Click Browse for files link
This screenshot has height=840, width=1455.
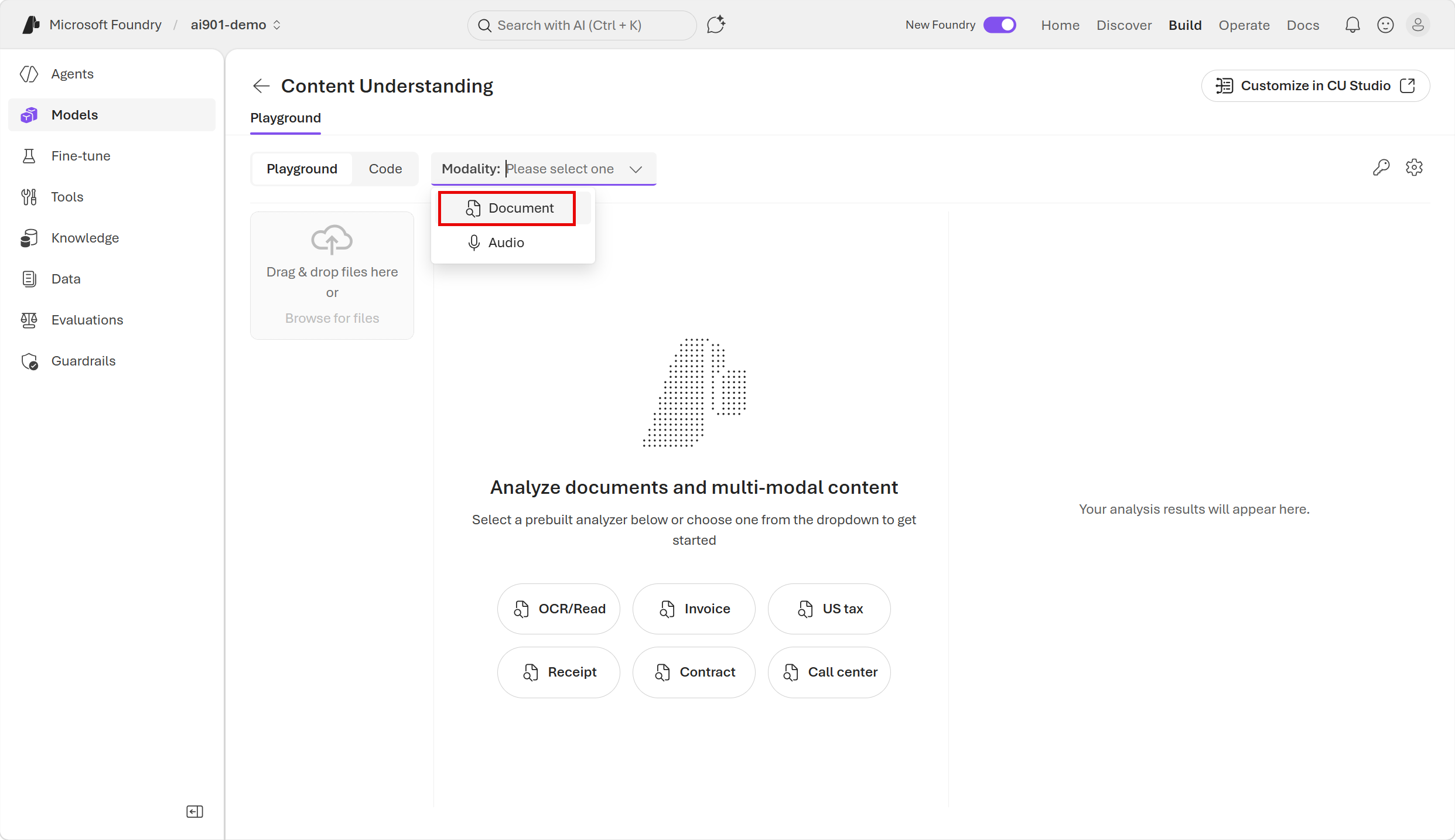point(332,318)
